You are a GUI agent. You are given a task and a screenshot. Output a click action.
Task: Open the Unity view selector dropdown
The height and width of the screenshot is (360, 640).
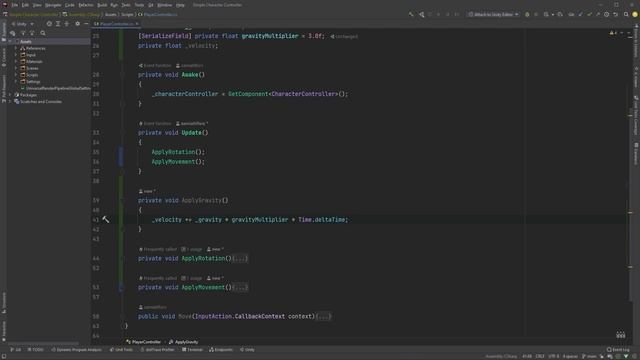23,24
